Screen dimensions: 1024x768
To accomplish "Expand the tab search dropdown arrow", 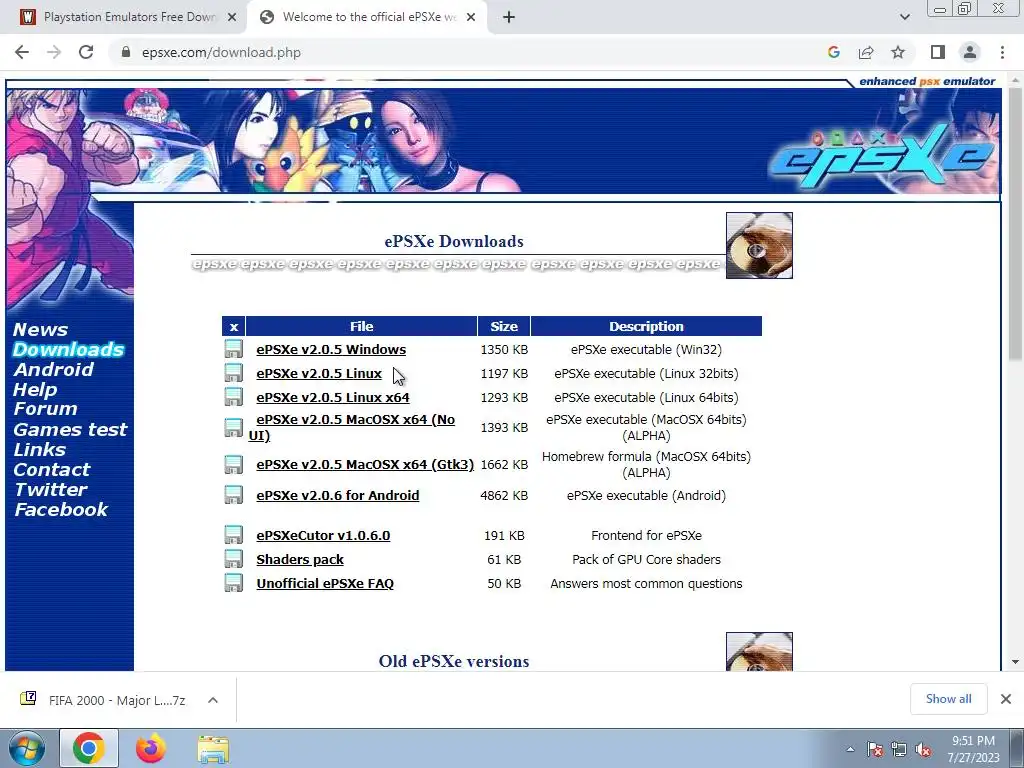I will coord(904,18).
